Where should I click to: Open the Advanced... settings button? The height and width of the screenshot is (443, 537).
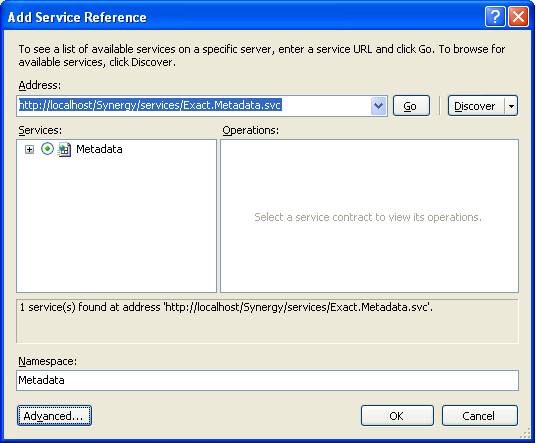click(x=54, y=416)
